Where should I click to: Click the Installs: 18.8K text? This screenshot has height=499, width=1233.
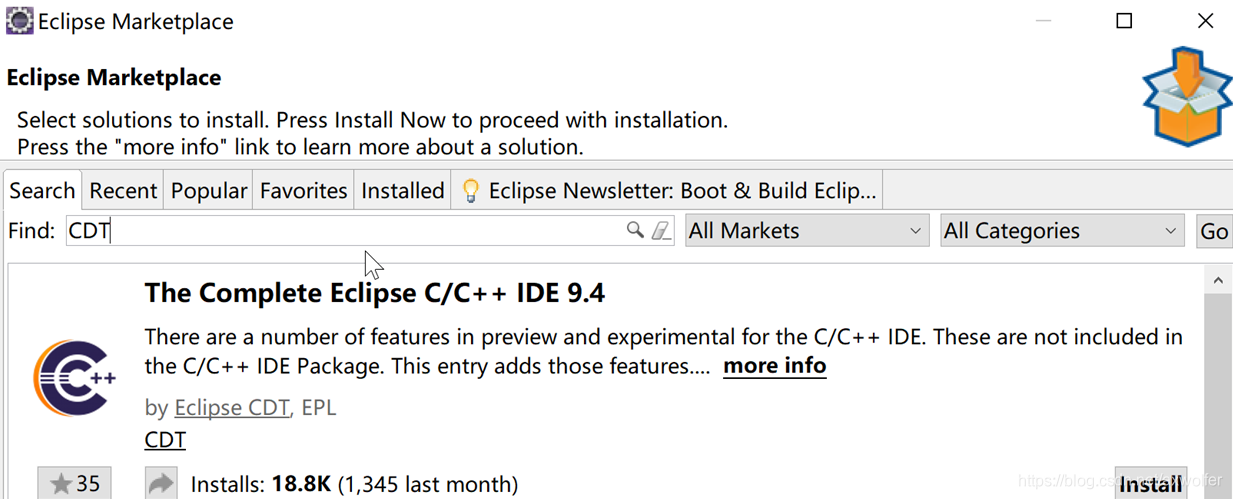click(261, 485)
